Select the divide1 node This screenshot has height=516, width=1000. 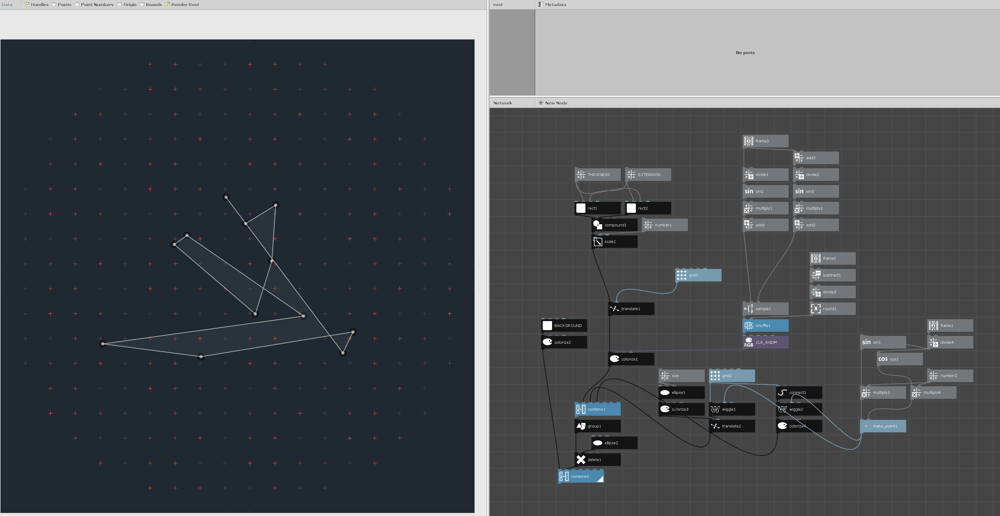tap(765, 174)
